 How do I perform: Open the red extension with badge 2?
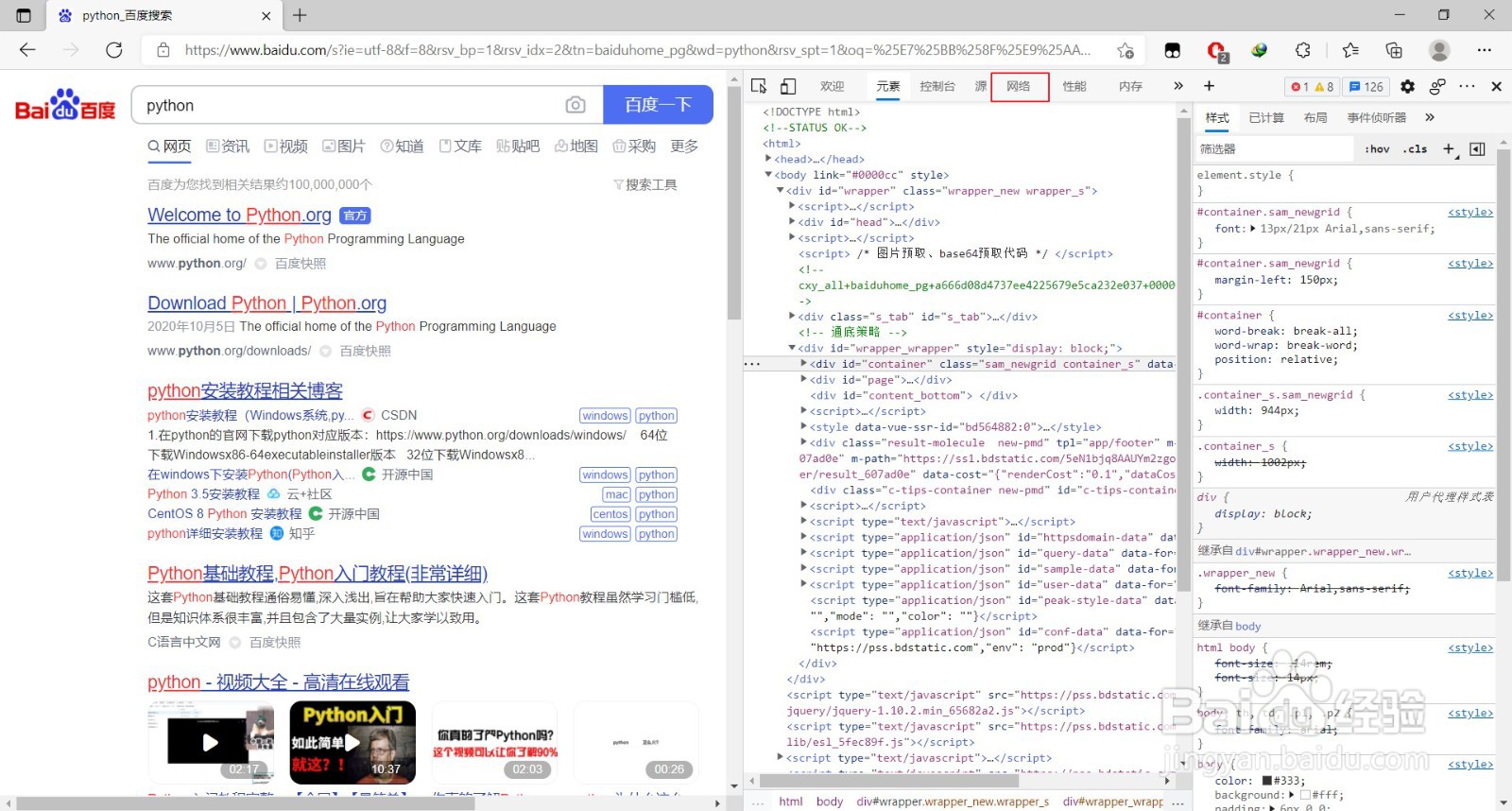pos(1216,50)
